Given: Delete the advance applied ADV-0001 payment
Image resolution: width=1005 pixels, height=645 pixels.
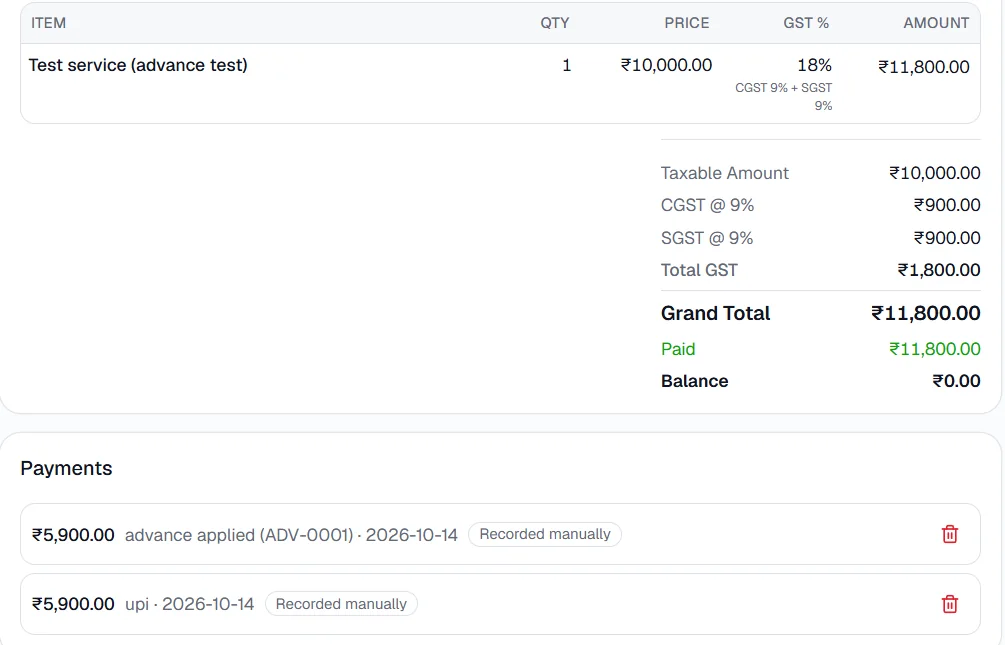Looking at the screenshot, I should click(x=949, y=534).
